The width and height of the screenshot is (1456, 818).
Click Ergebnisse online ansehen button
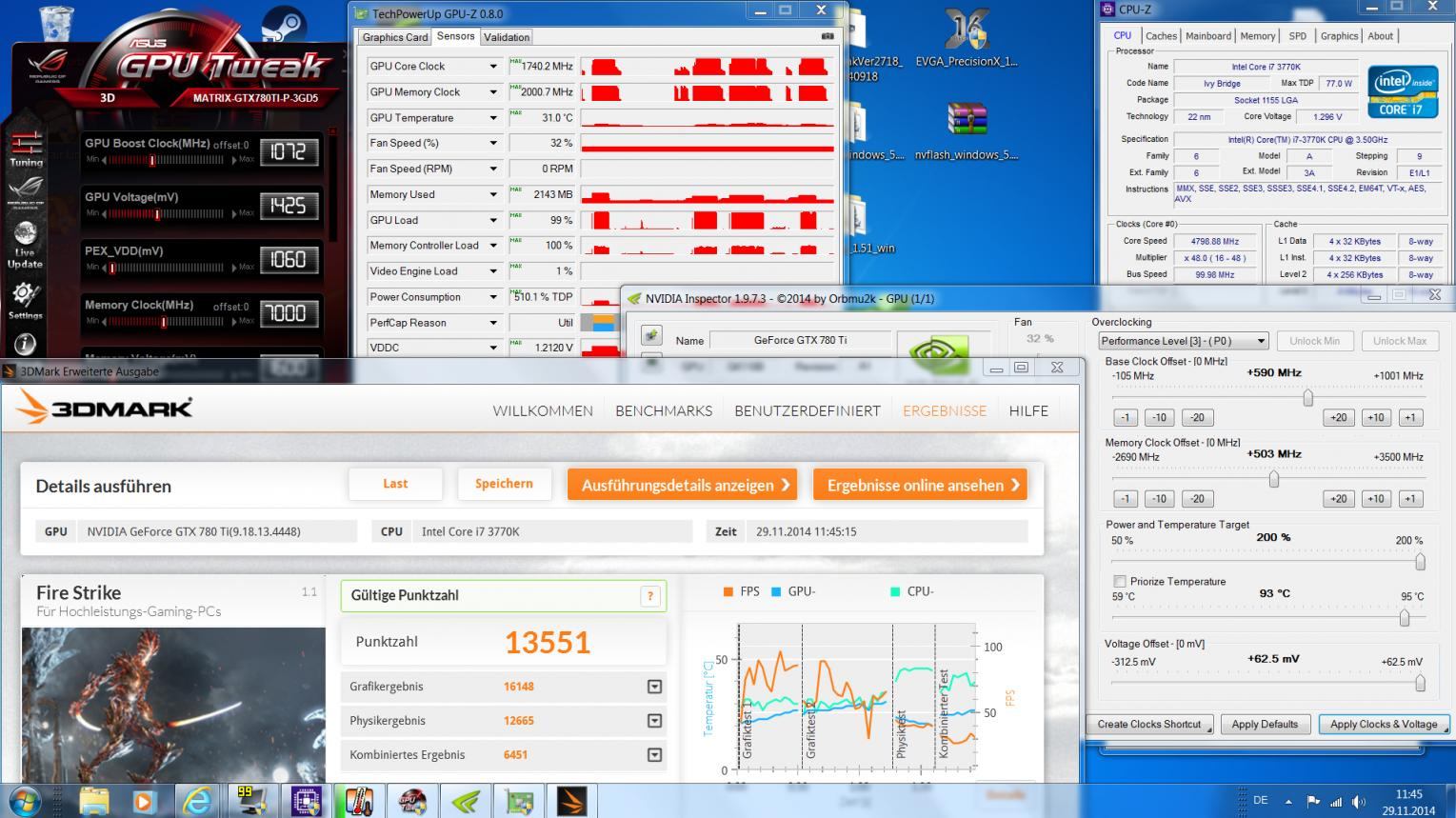pos(921,485)
